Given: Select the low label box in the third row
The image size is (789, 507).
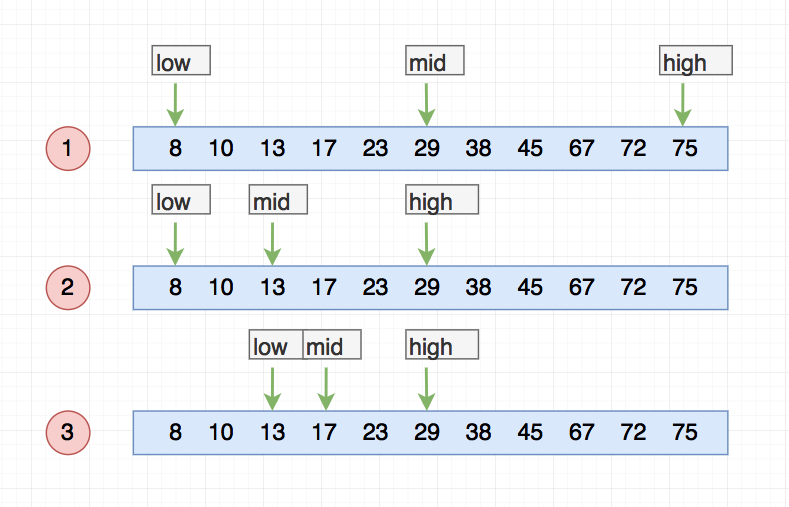Looking at the screenshot, I should pyautogui.click(x=276, y=345).
